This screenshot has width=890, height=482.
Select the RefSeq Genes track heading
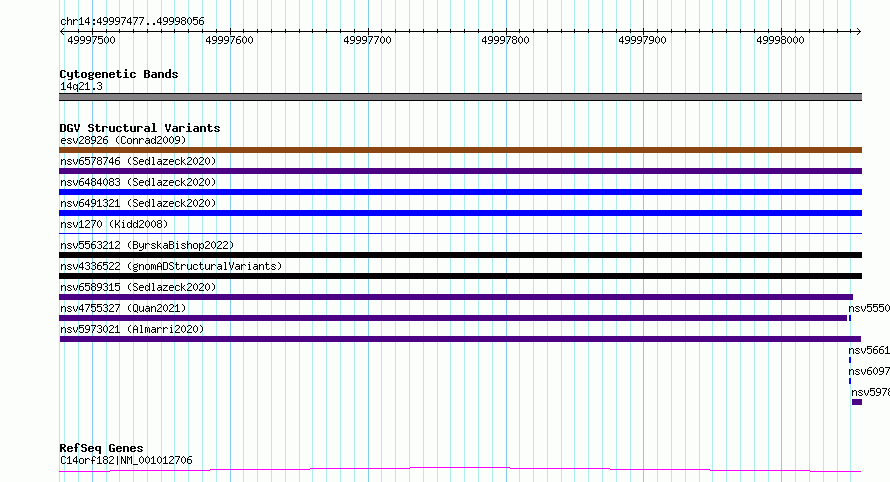pos(101,448)
